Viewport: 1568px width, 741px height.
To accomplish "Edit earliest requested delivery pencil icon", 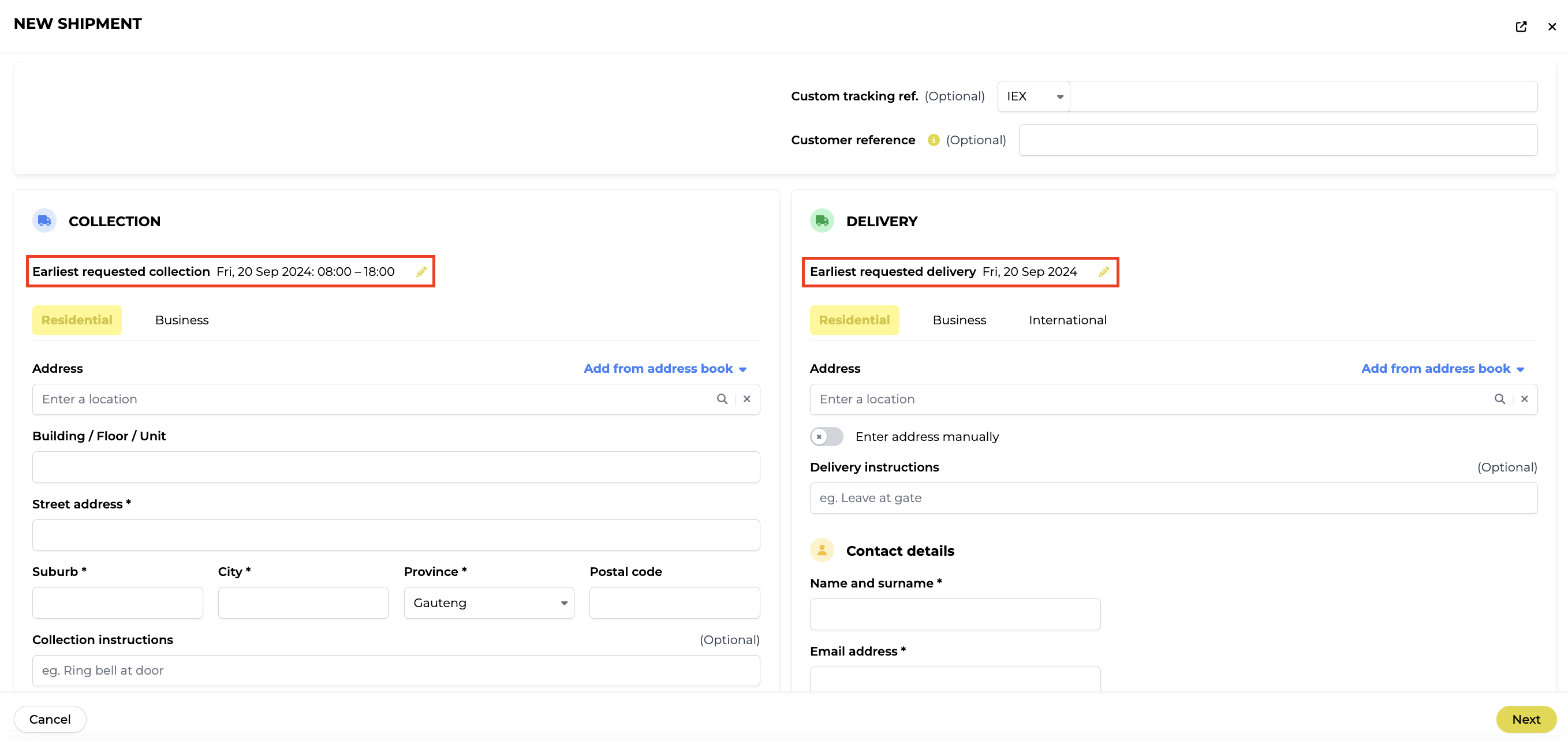I will 1104,272.
